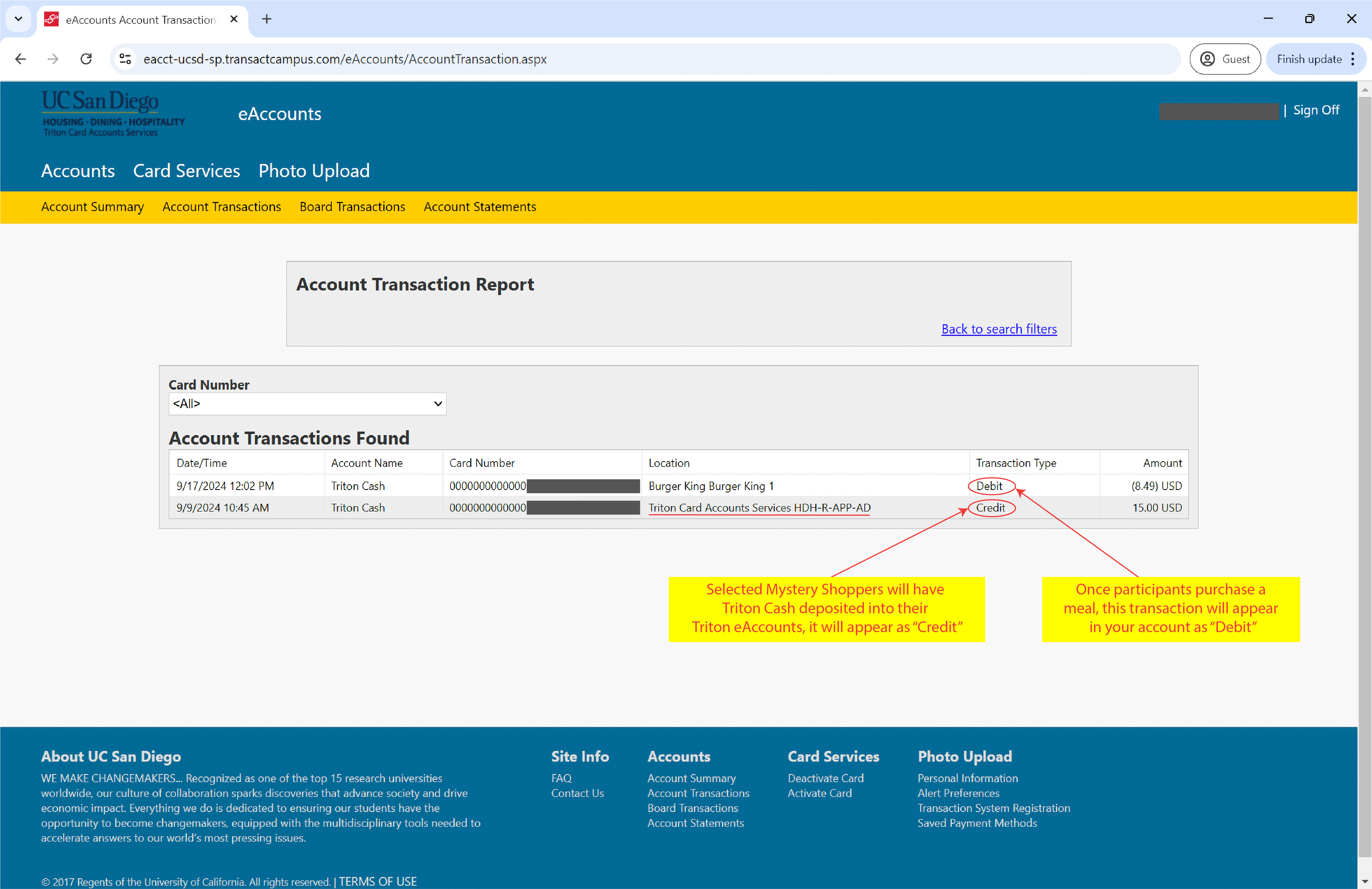Click footer Saved Payment Methods link
The height and width of the screenshot is (889, 1372).
[x=977, y=823]
